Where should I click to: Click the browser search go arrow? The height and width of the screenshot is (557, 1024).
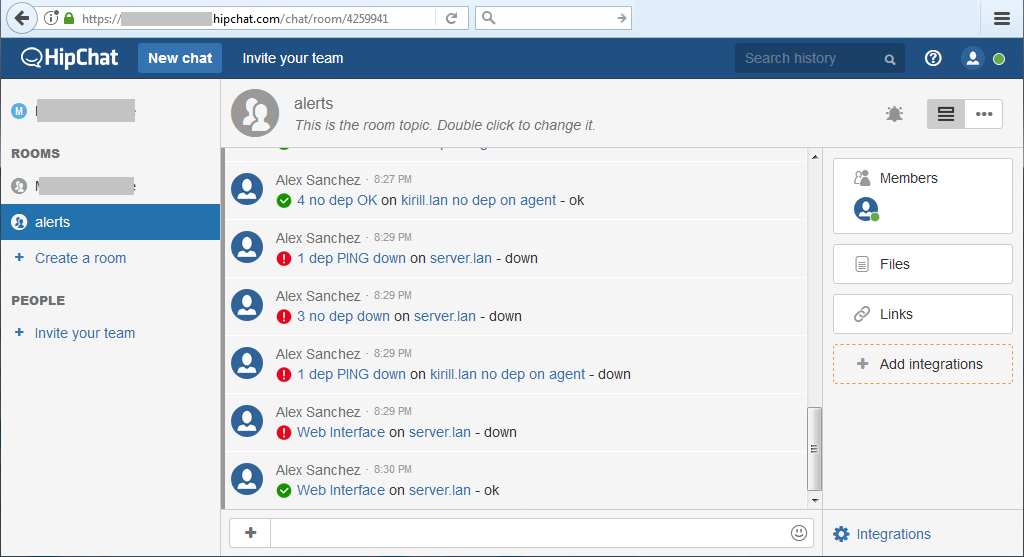click(x=621, y=18)
